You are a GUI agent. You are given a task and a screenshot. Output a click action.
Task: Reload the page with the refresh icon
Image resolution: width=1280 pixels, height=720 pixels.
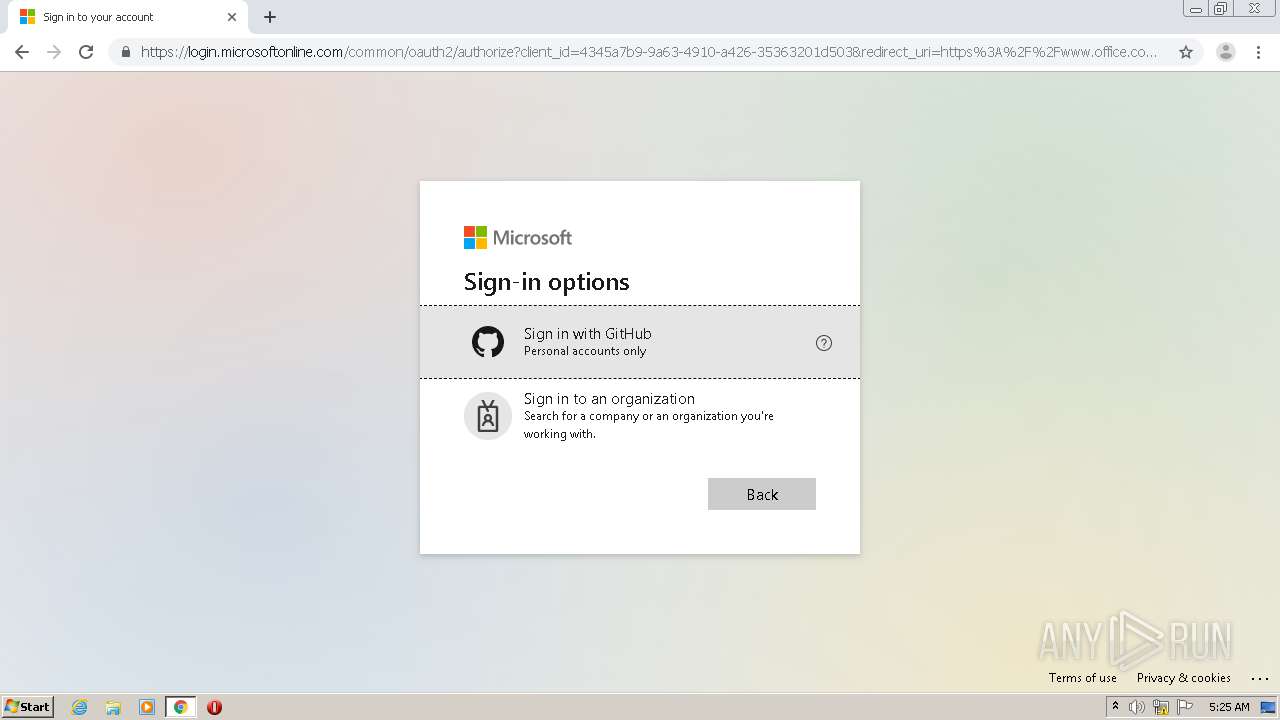[86, 52]
